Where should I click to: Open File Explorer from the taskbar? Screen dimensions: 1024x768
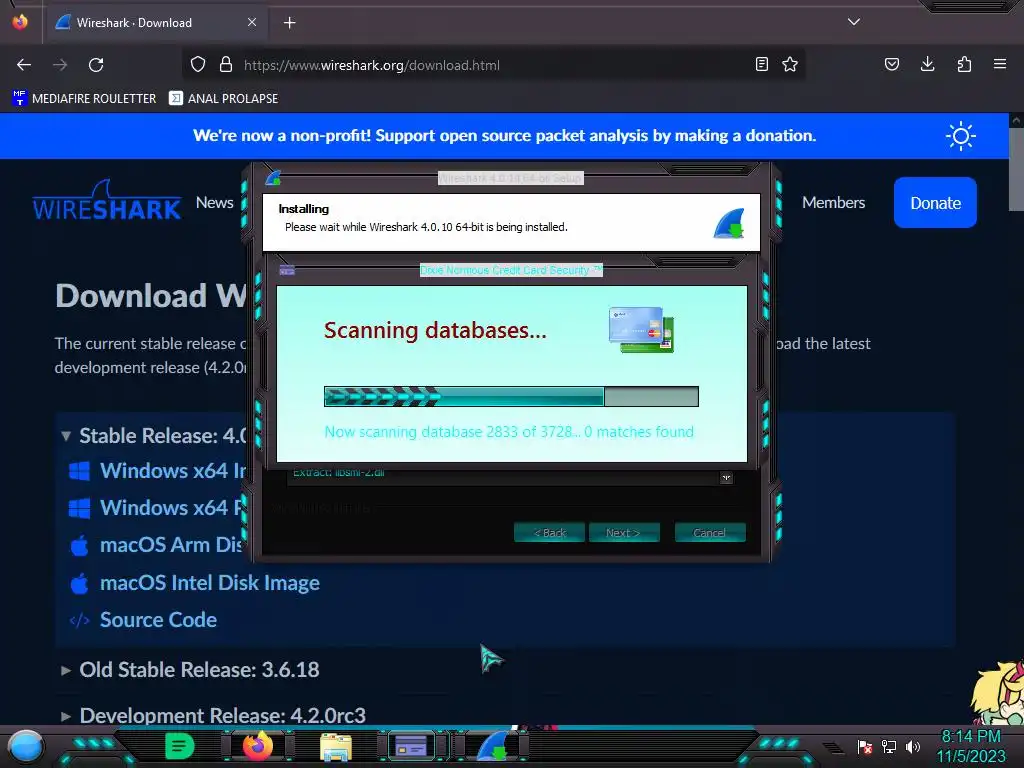click(336, 746)
